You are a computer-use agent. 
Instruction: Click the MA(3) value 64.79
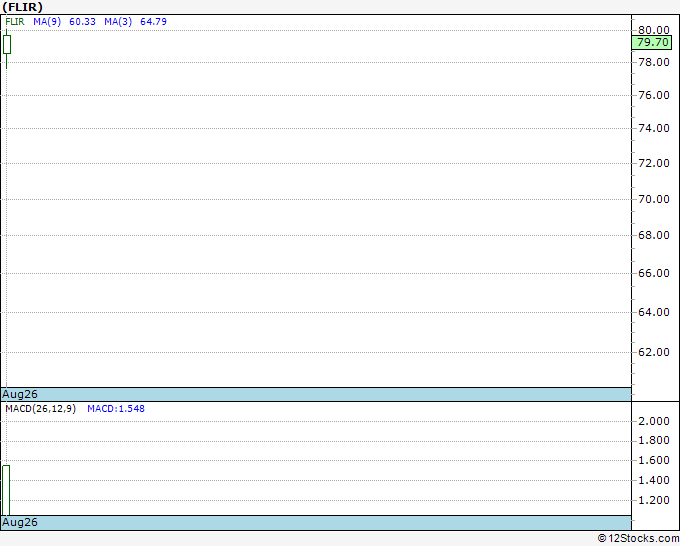pyautogui.click(x=154, y=22)
